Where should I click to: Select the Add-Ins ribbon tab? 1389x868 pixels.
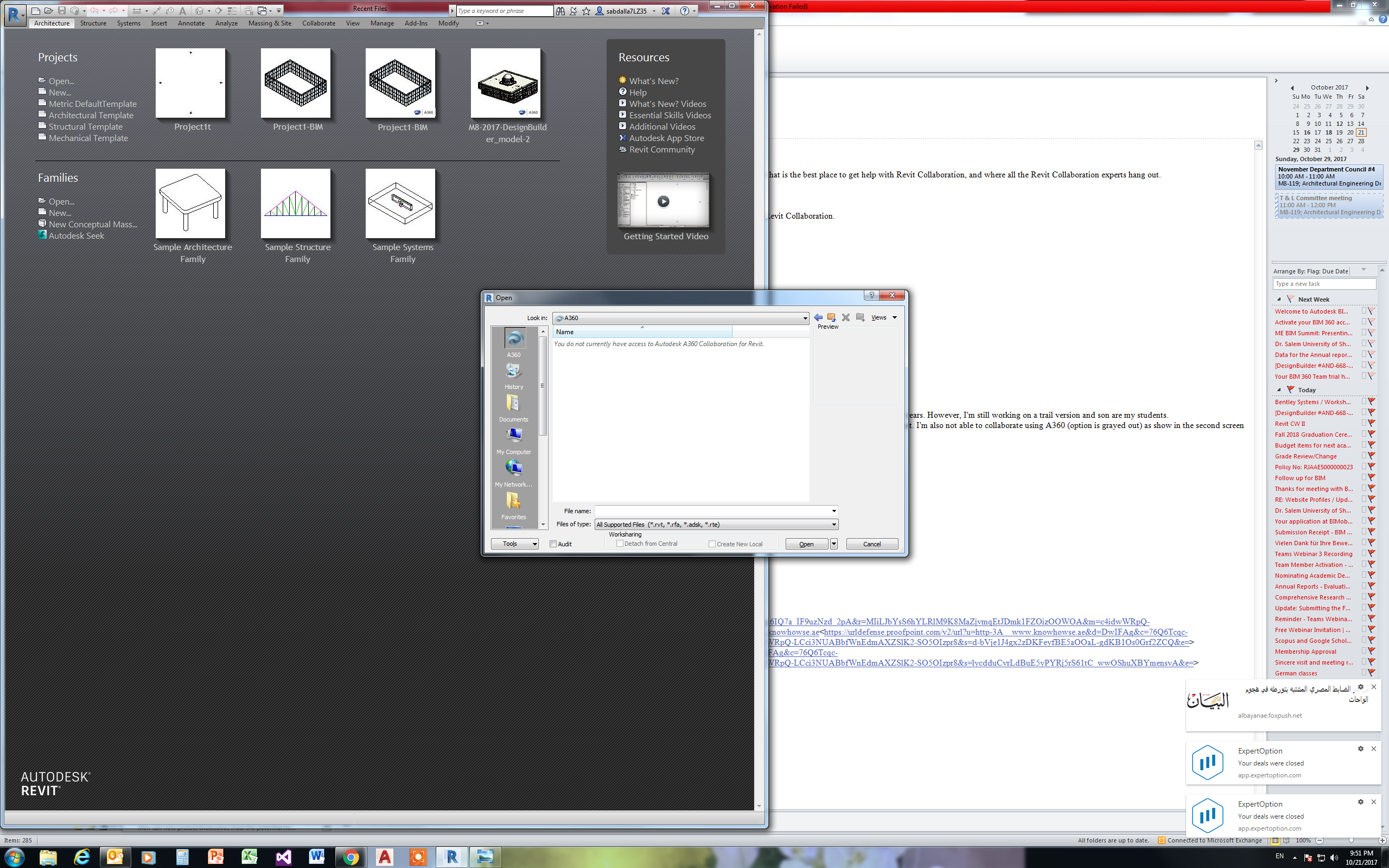point(416,23)
